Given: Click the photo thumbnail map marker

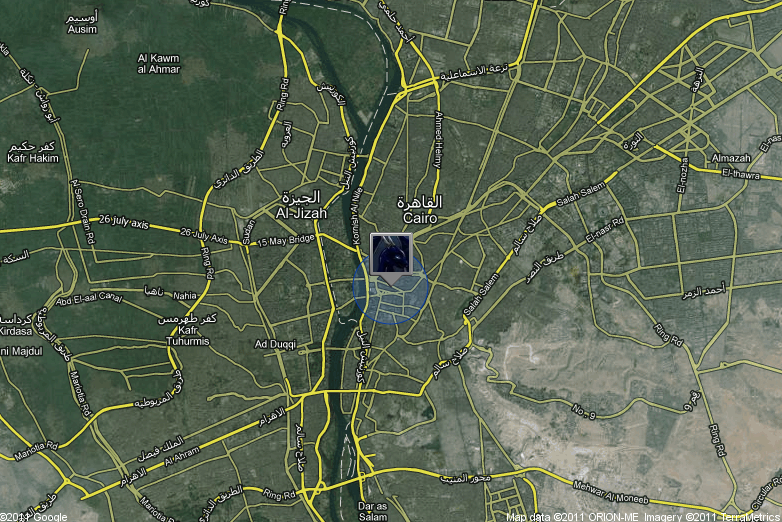Looking at the screenshot, I should (390, 252).
